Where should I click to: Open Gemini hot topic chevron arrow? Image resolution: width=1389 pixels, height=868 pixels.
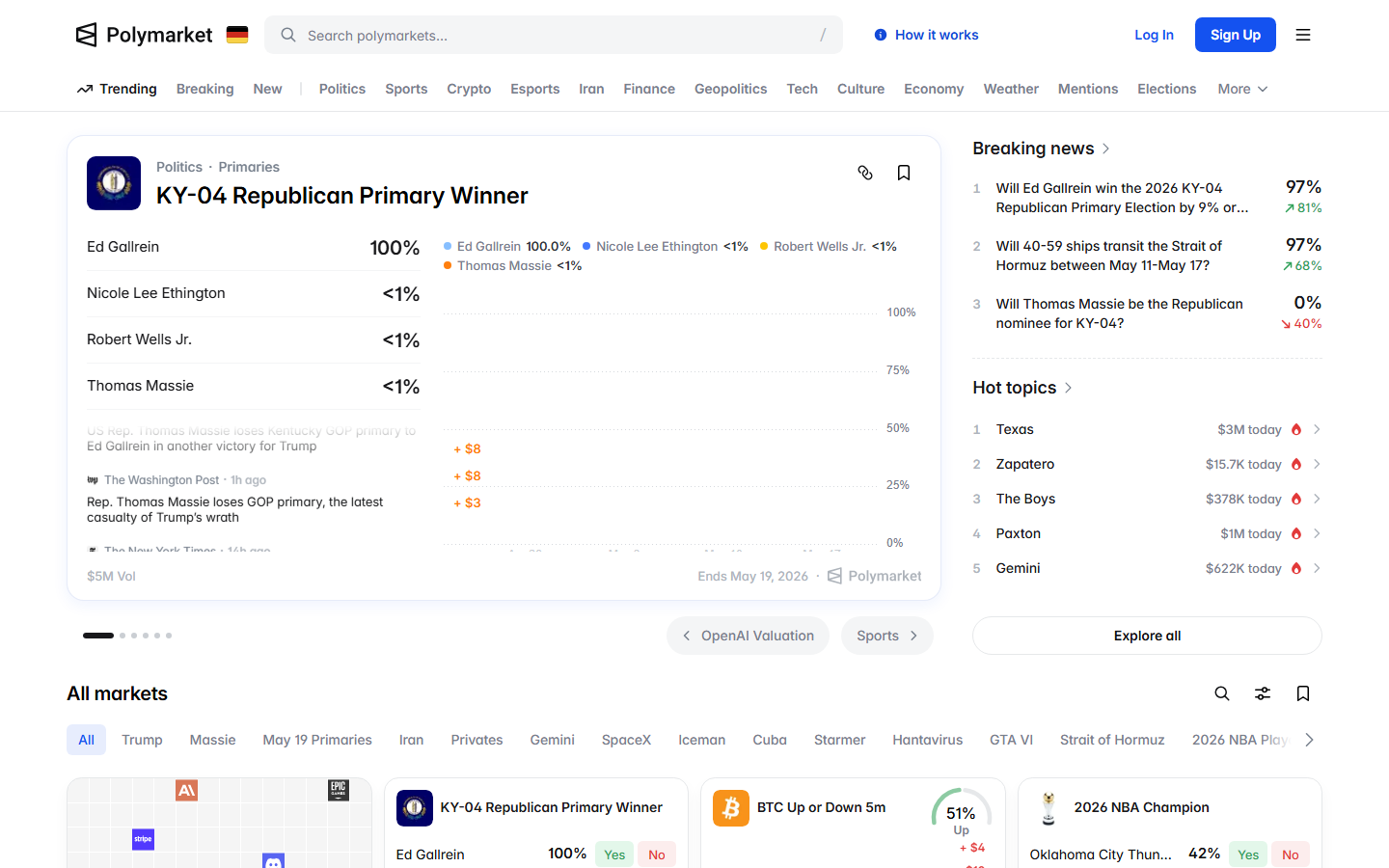(1317, 568)
